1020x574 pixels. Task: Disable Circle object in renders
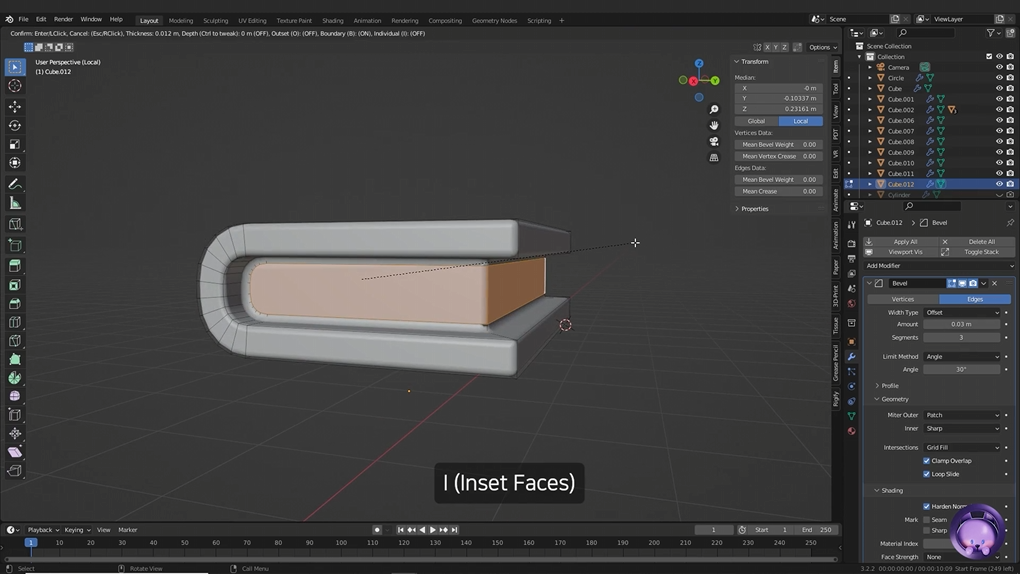tap(1010, 78)
